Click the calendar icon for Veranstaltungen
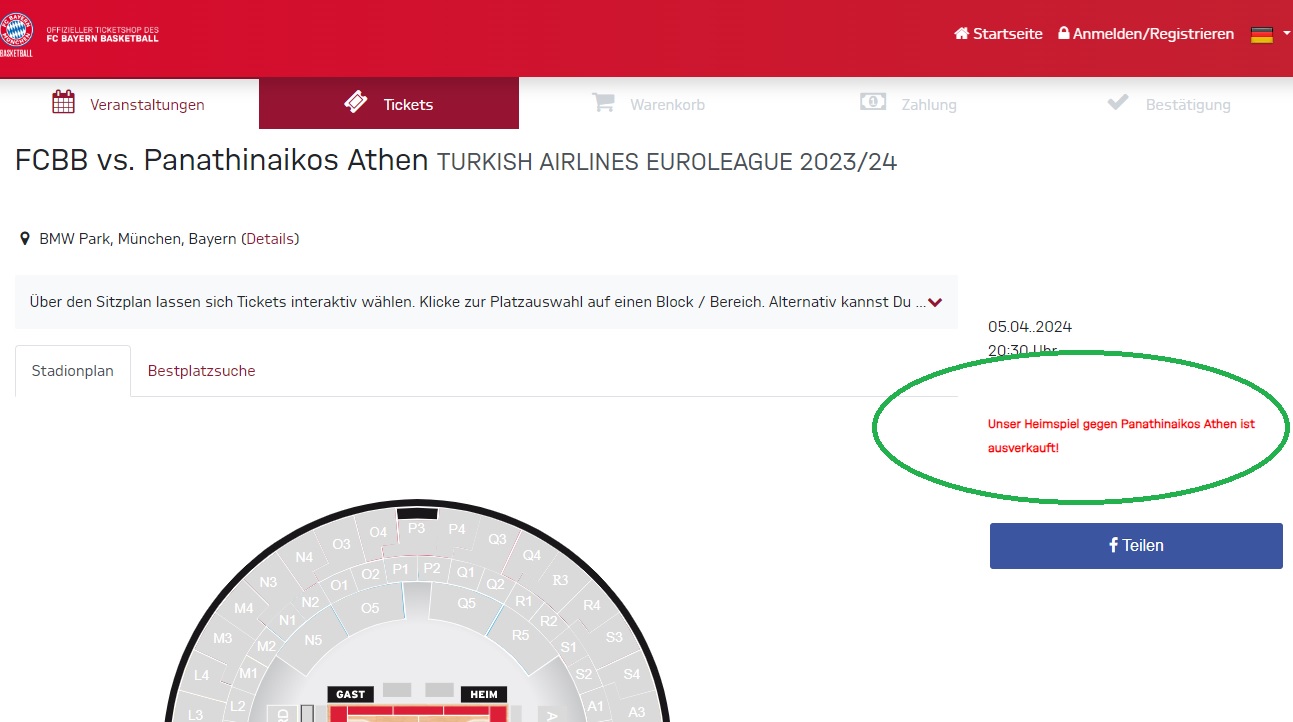This screenshot has width=1293, height=722. (x=64, y=102)
